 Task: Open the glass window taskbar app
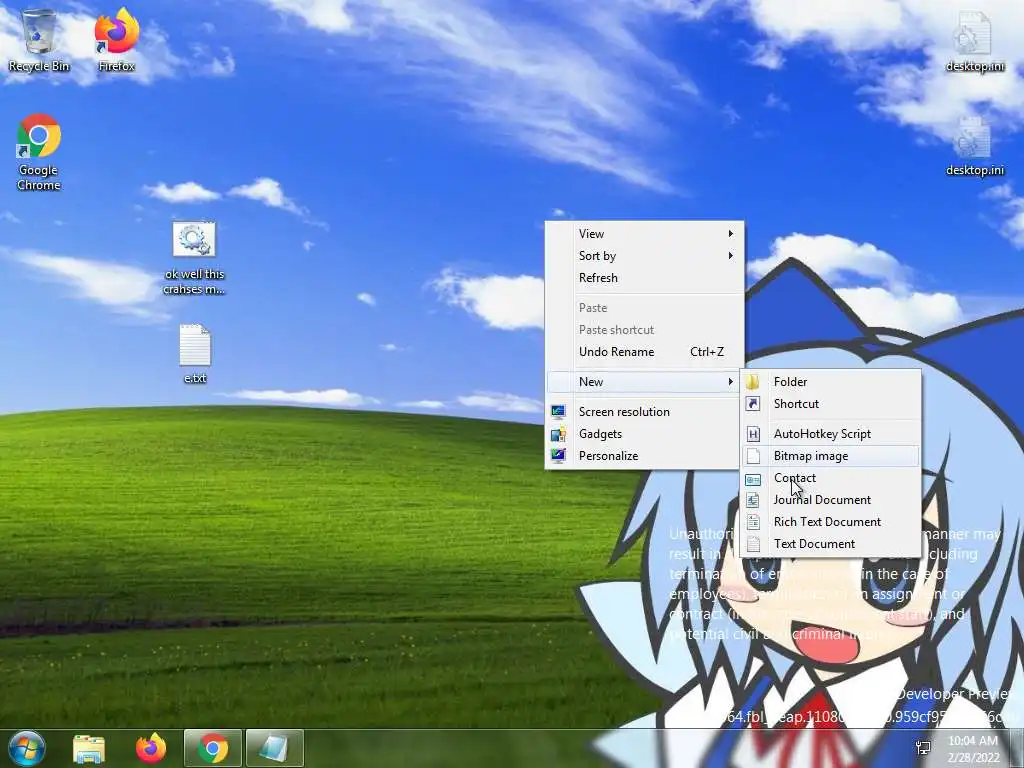[x=275, y=748]
